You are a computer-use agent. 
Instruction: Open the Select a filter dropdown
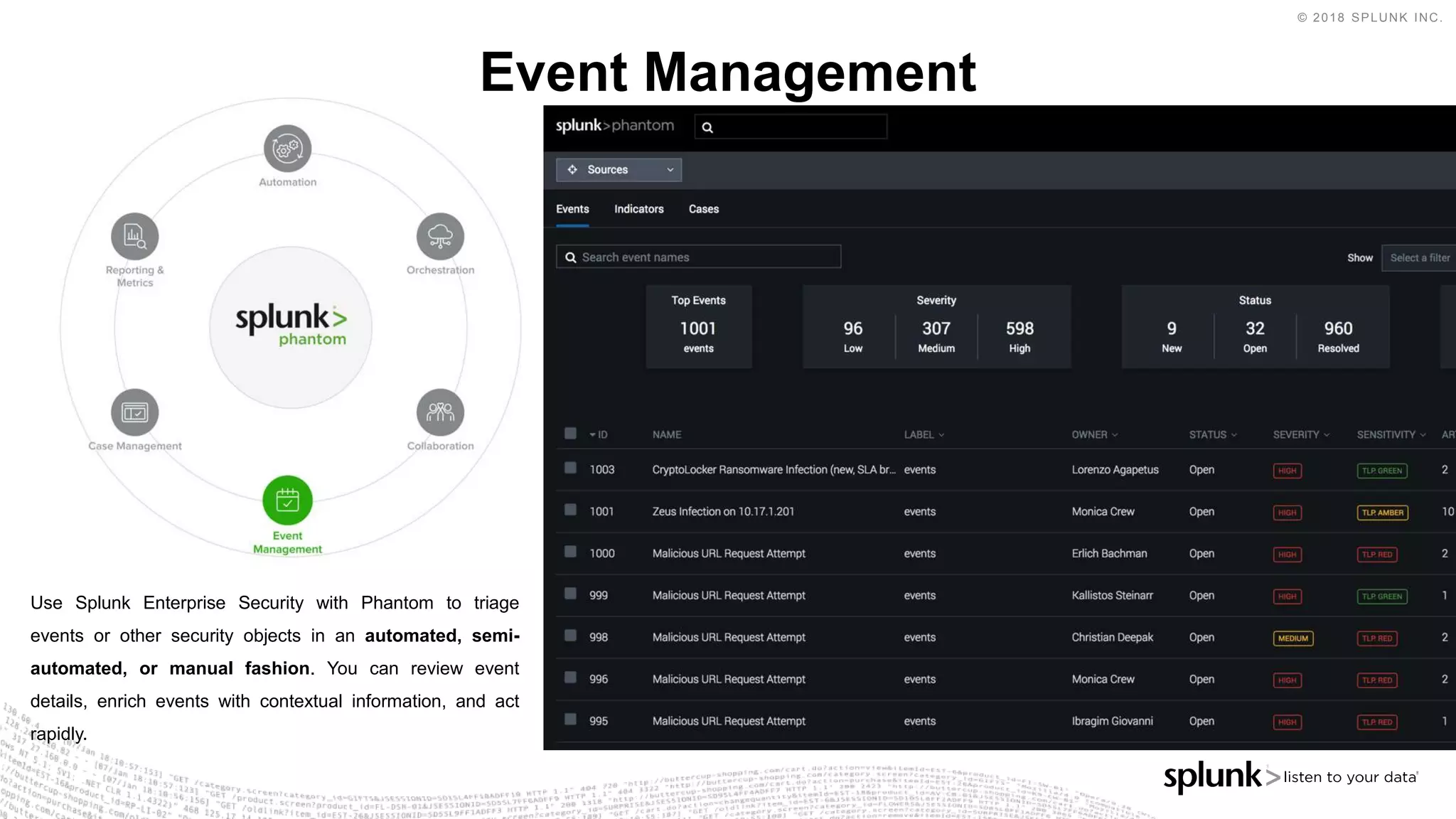pos(1419,258)
